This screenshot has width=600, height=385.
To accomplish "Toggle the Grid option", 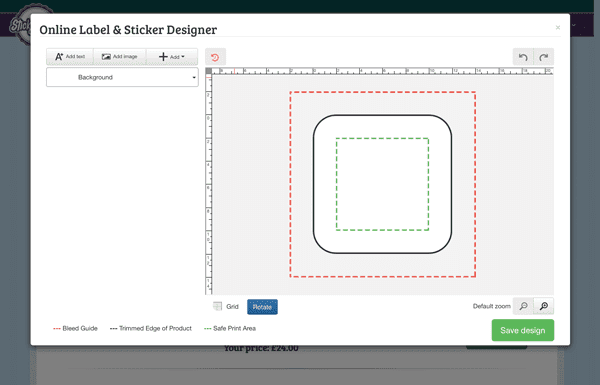I will (x=226, y=307).
